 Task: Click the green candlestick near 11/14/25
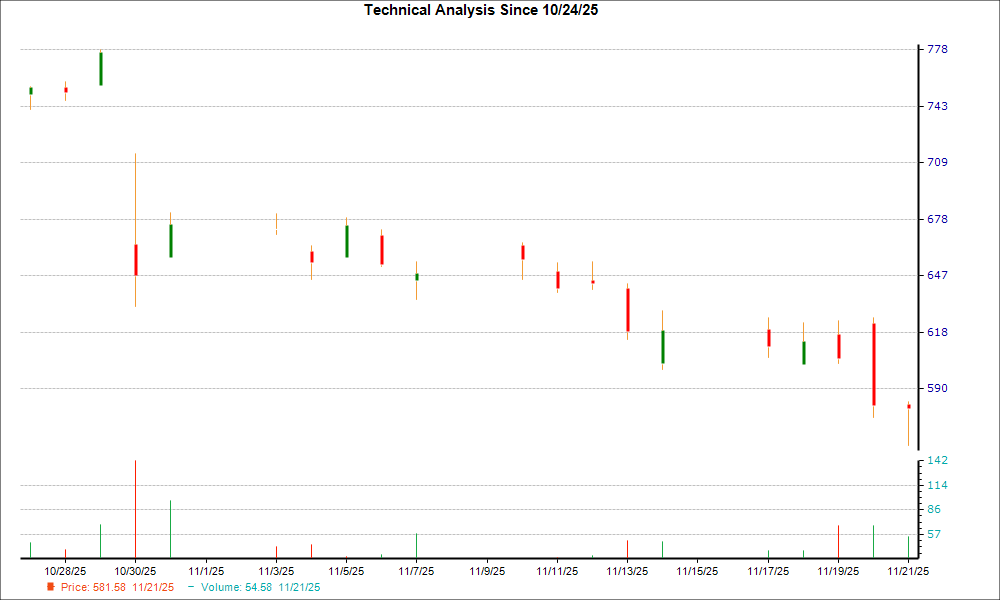coord(663,345)
